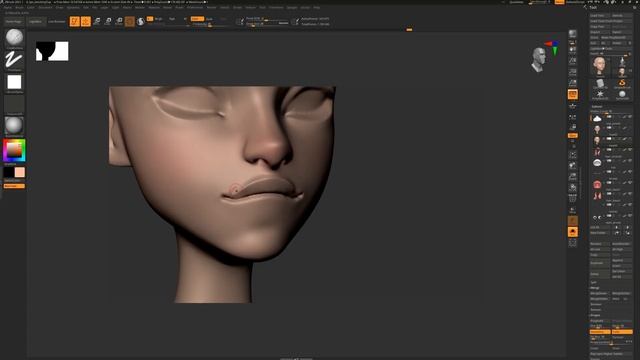Screen dimensions: 640x360
Task: Open the Zplugin menu
Action: point(292,7)
